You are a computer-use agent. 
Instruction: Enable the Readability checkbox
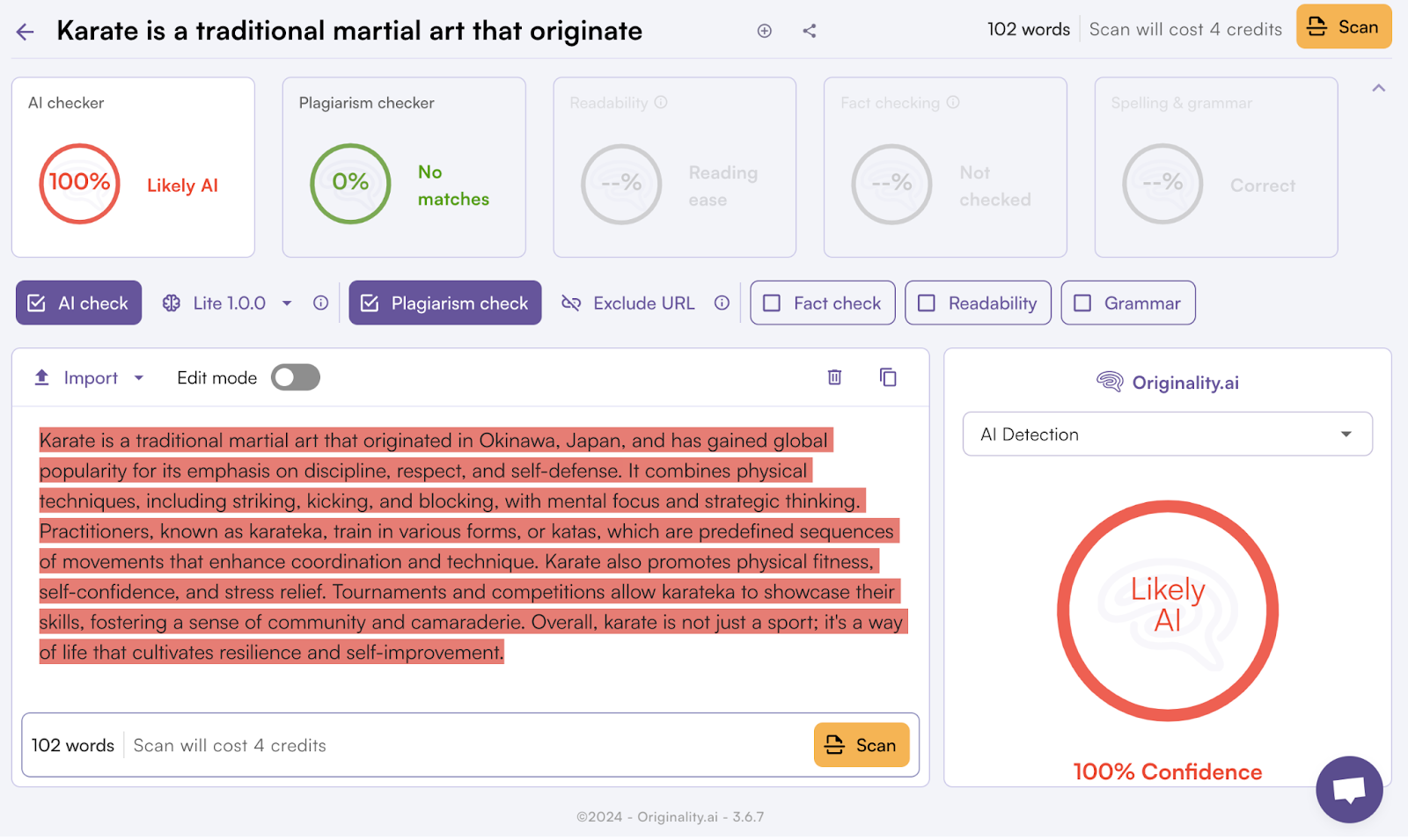point(927,303)
